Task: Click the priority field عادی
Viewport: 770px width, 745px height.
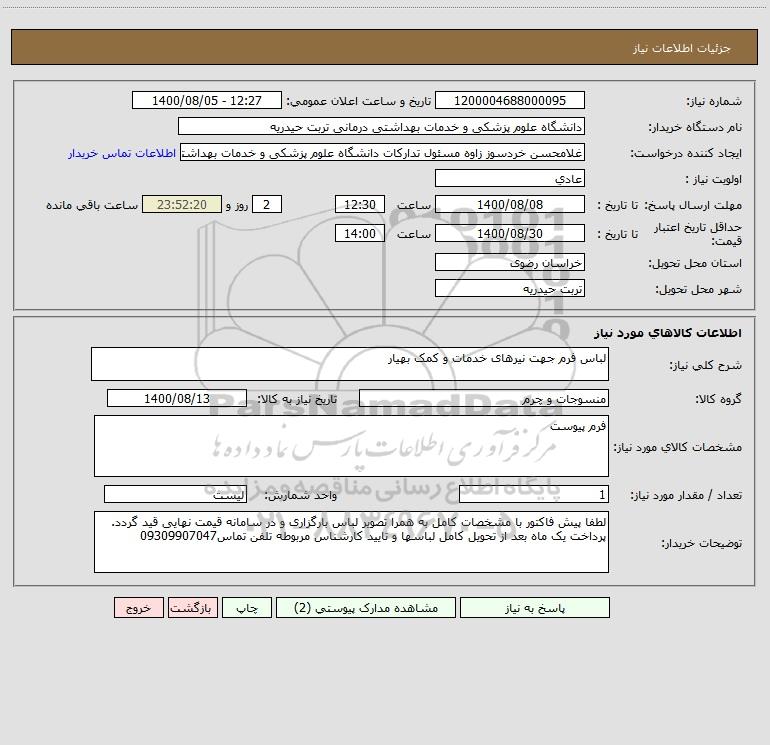Action: pos(510,178)
